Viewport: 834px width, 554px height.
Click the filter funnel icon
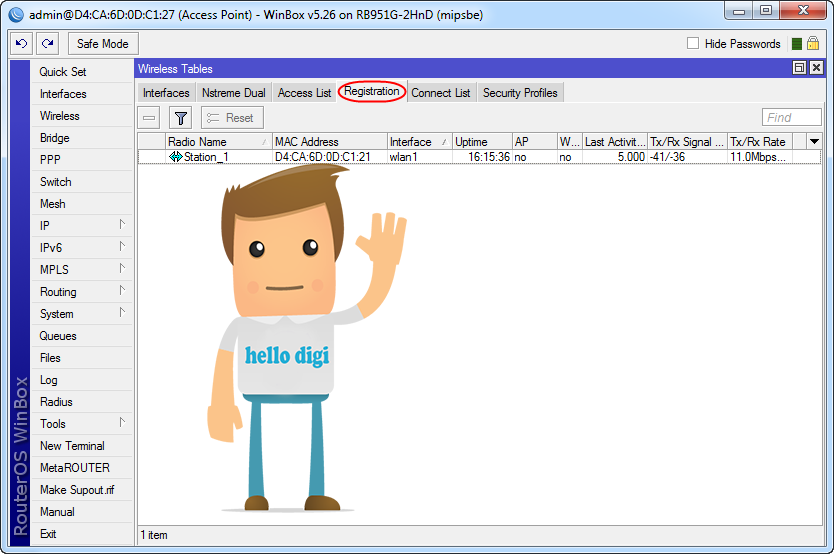[x=180, y=117]
